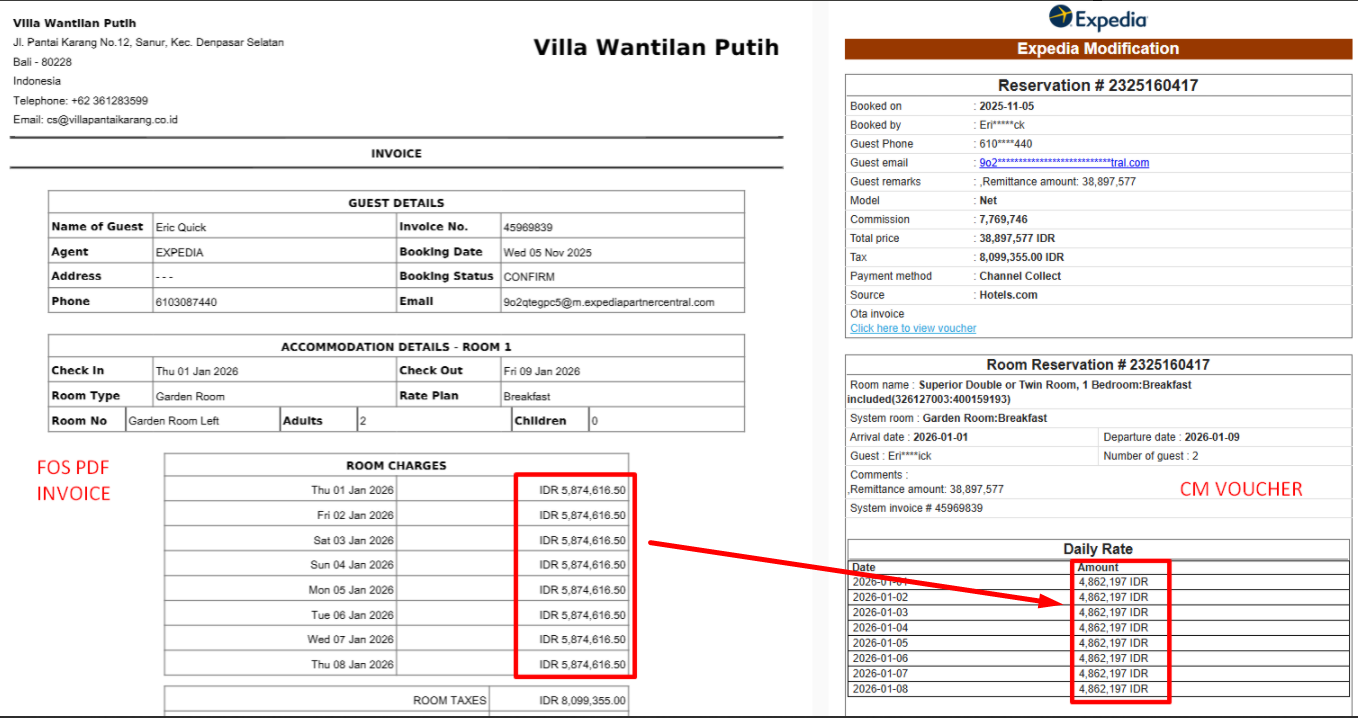Select the large 'Villa Wantilan Putih' title
Screen dimensions: 1358x718
pyautogui.click(x=656, y=48)
